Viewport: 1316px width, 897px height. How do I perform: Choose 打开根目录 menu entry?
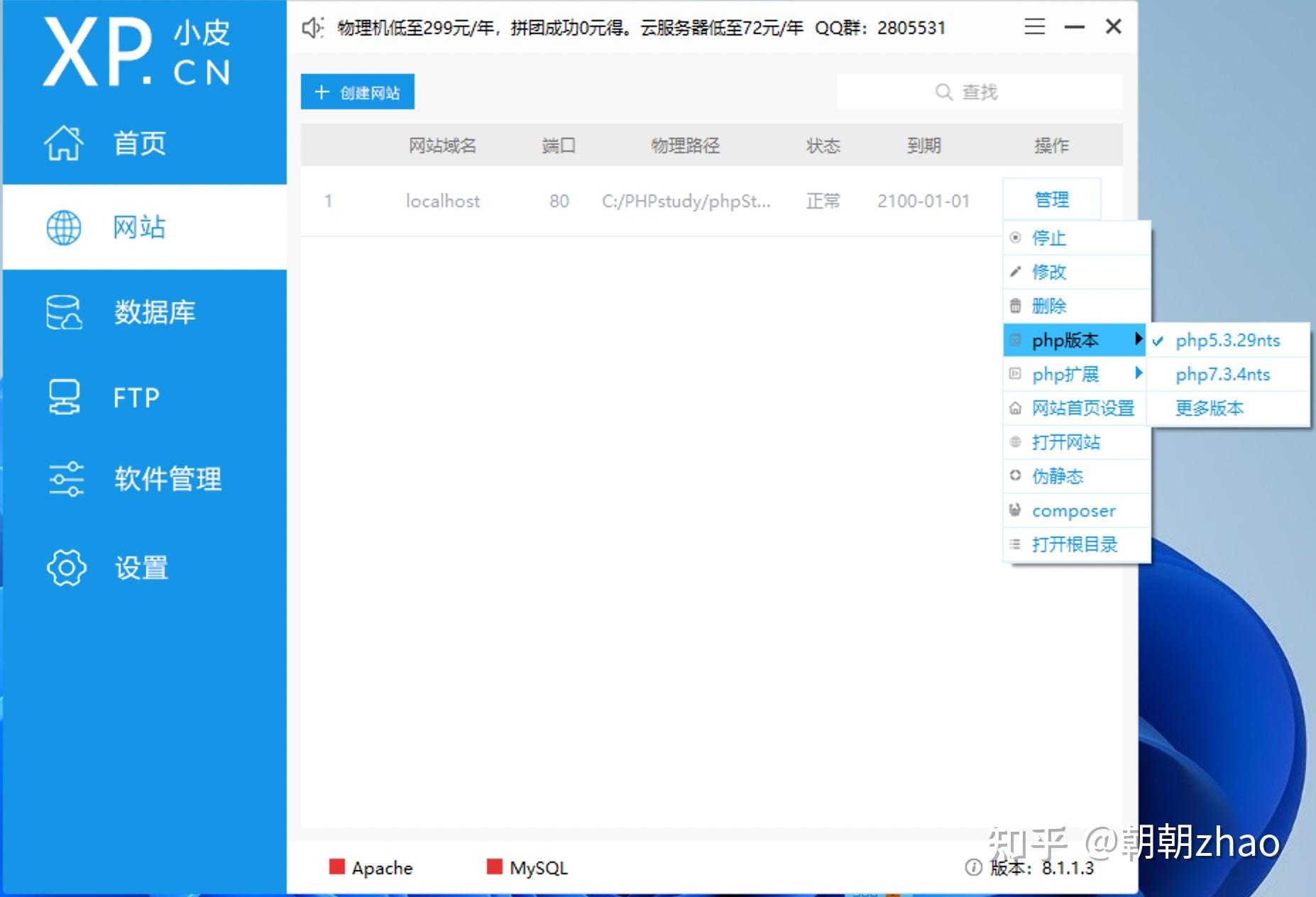(1076, 544)
